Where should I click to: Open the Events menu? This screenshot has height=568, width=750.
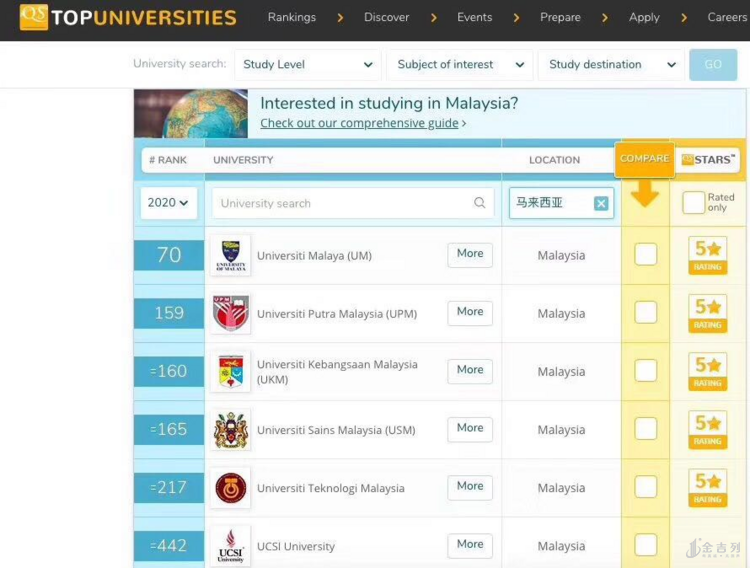click(474, 17)
